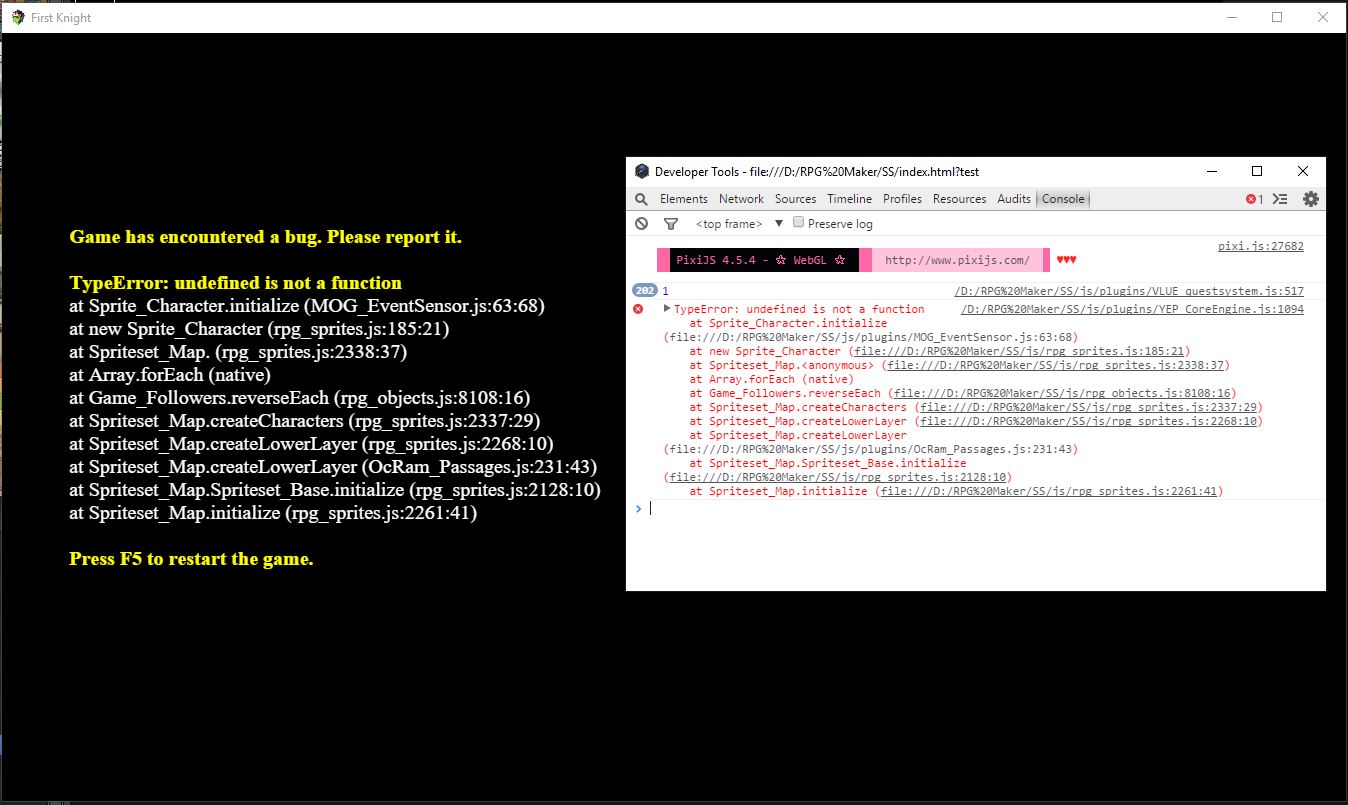The height and width of the screenshot is (805, 1348).
Task: Click the yellow 'TypeError: undefined is not a function' game text
Action: click(235, 283)
